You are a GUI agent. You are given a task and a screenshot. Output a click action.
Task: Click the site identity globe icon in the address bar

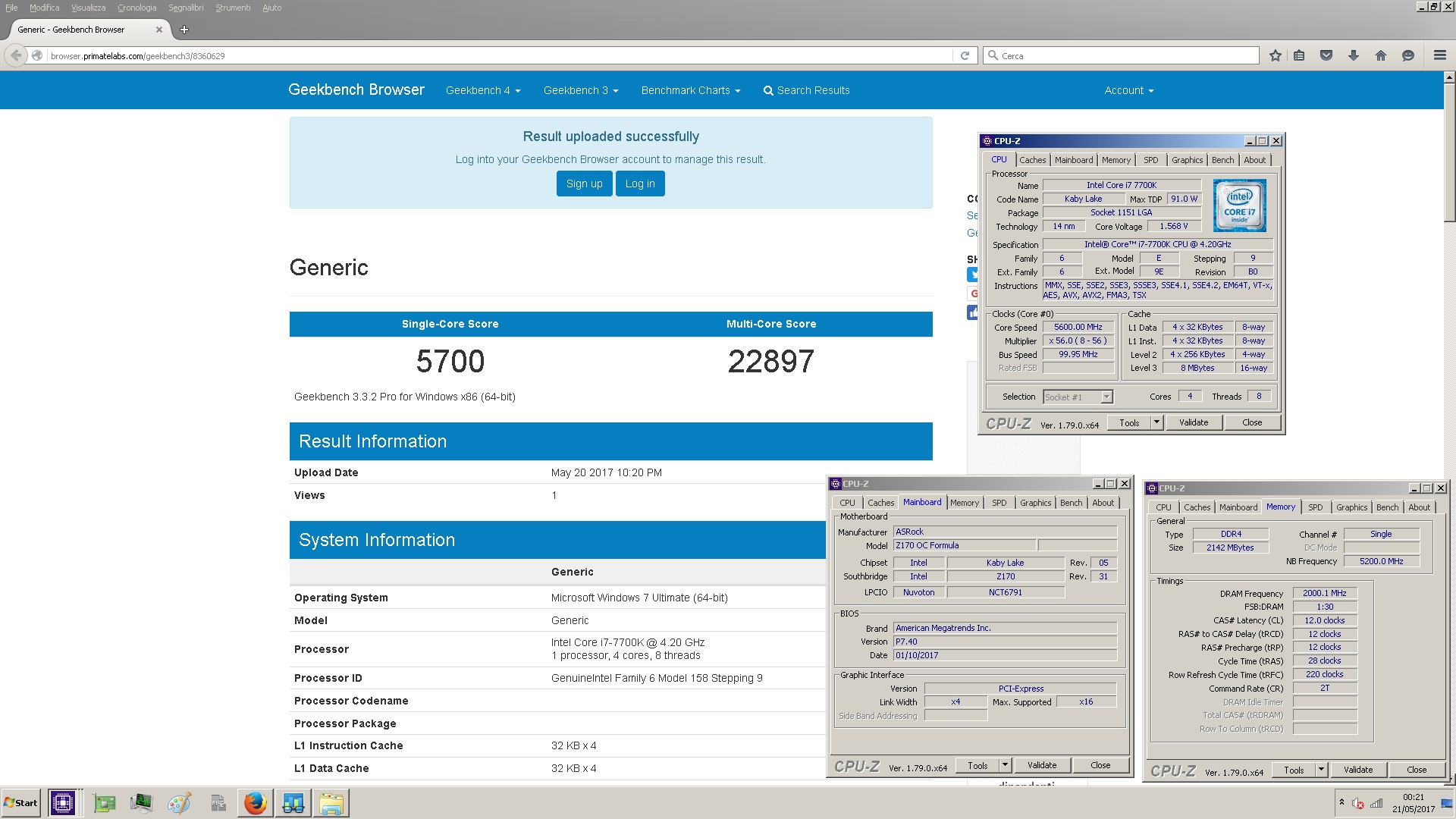37,55
